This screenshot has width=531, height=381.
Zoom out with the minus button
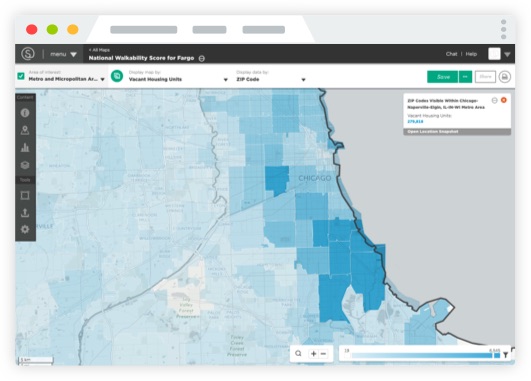point(323,354)
